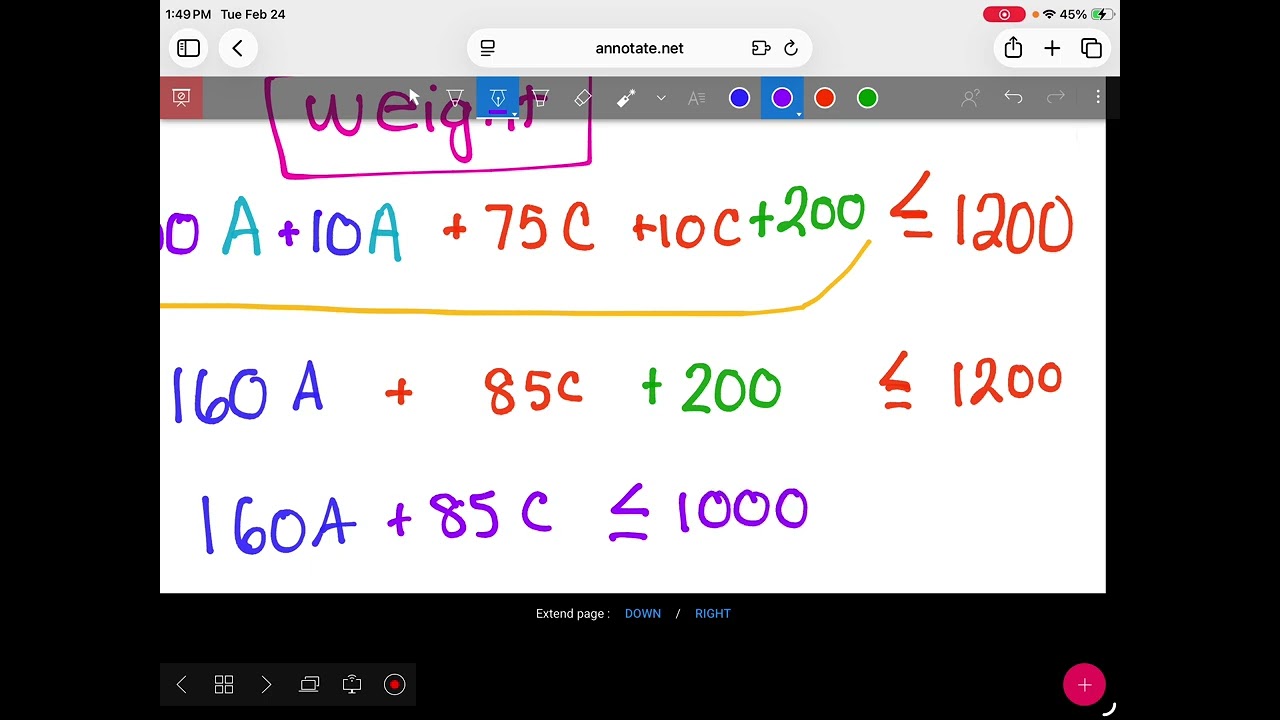Click the red presentation screen button
The width and height of the screenshot is (1280, 720).
[x=181, y=98]
